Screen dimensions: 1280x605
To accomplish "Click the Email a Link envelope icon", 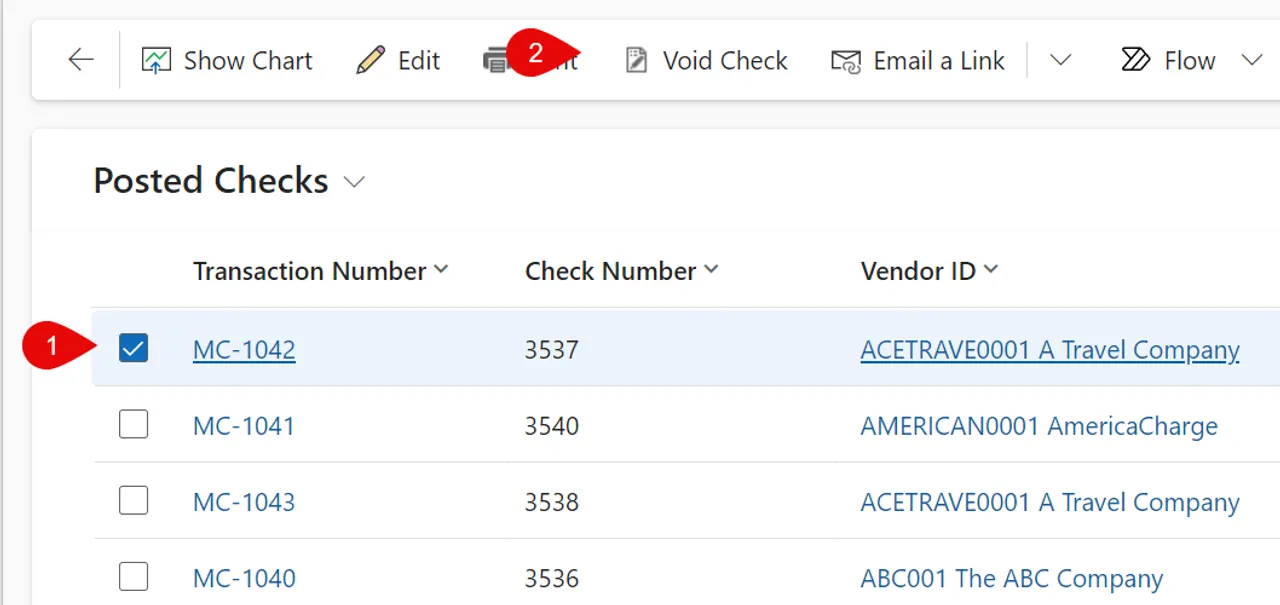I will 846,61.
